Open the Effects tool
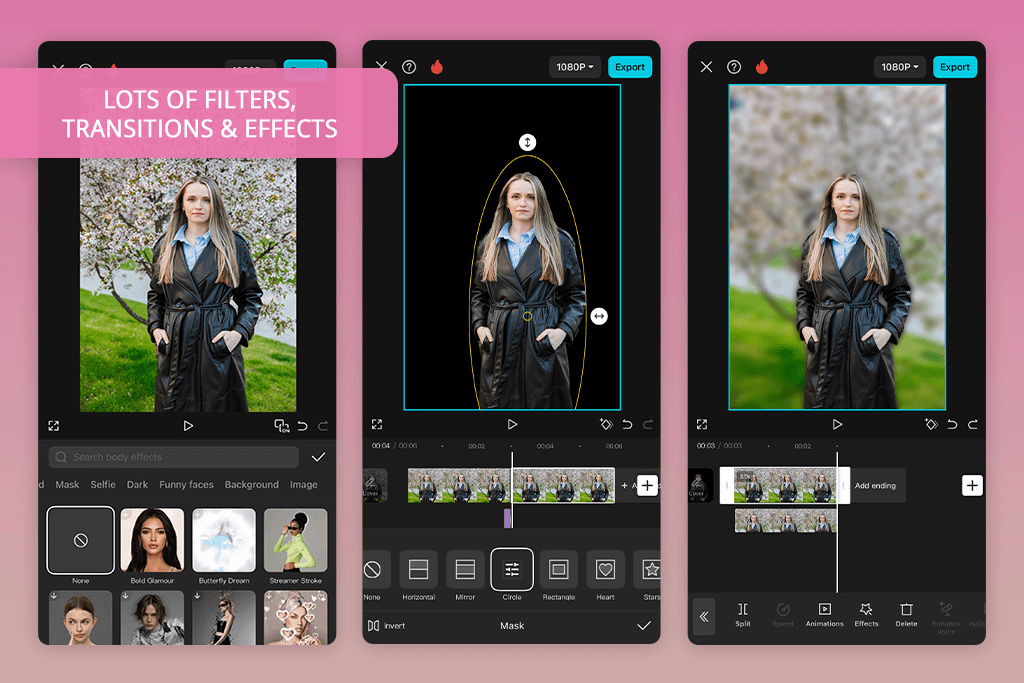The height and width of the screenshot is (683, 1024). [866, 615]
